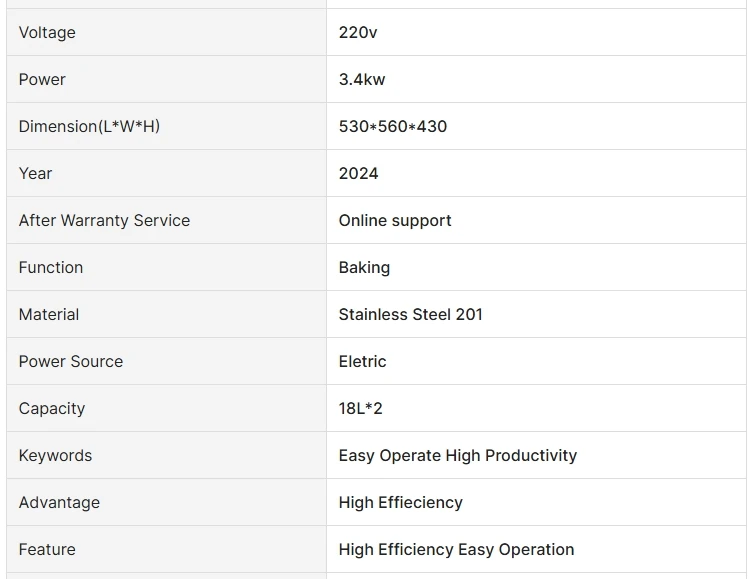Viewport: 752px width, 579px height.
Task: Select High Efficiency Easy Operation text
Action: (456, 550)
